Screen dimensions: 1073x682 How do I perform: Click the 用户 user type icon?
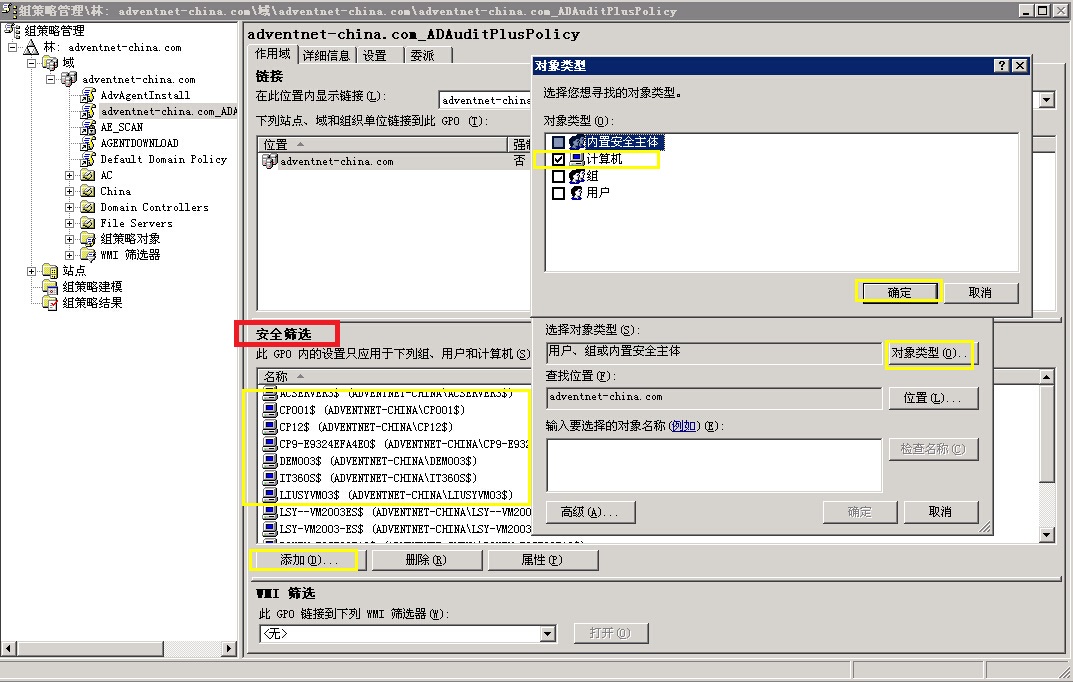coord(577,193)
